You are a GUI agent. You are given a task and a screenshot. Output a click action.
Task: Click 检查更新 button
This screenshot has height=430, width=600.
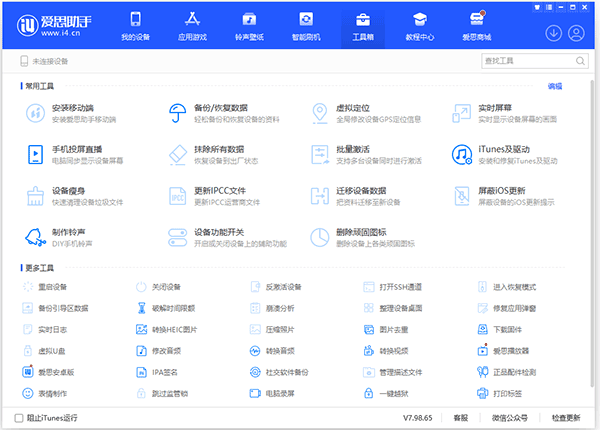566,418
